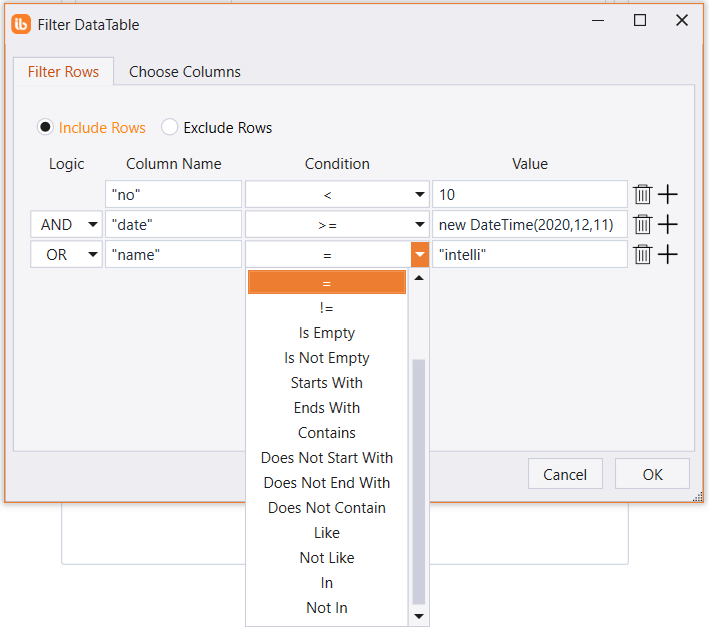Select the Include Rows radio button
The height and width of the screenshot is (631, 709).
click(45, 127)
